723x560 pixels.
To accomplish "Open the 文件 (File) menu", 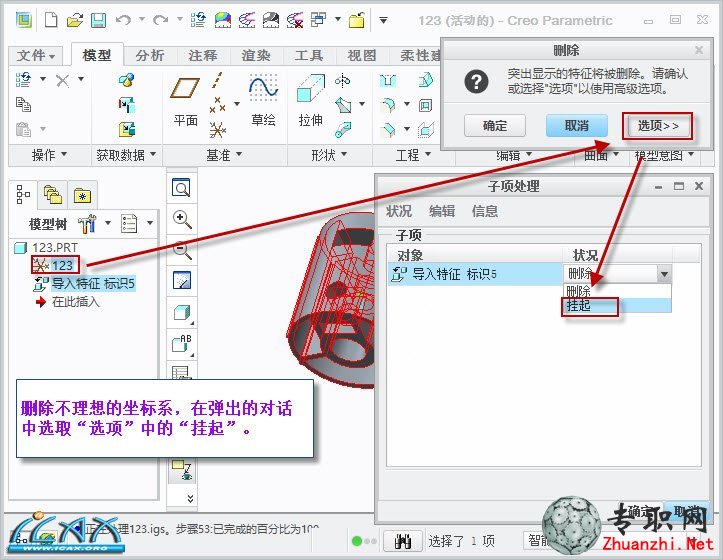I will [36, 56].
